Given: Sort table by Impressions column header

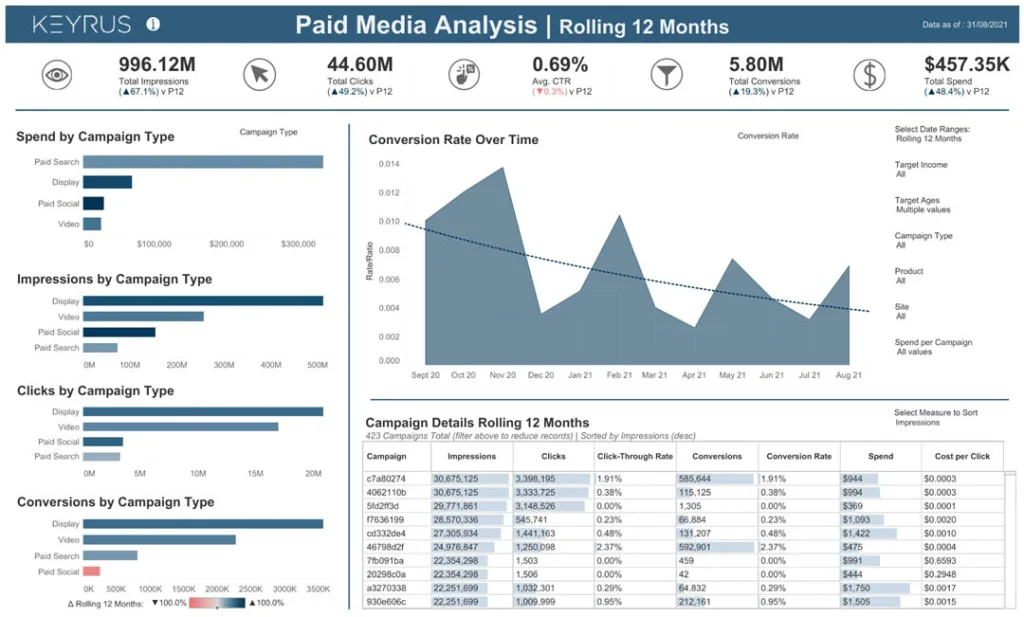Looking at the screenshot, I should pyautogui.click(x=472, y=456).
